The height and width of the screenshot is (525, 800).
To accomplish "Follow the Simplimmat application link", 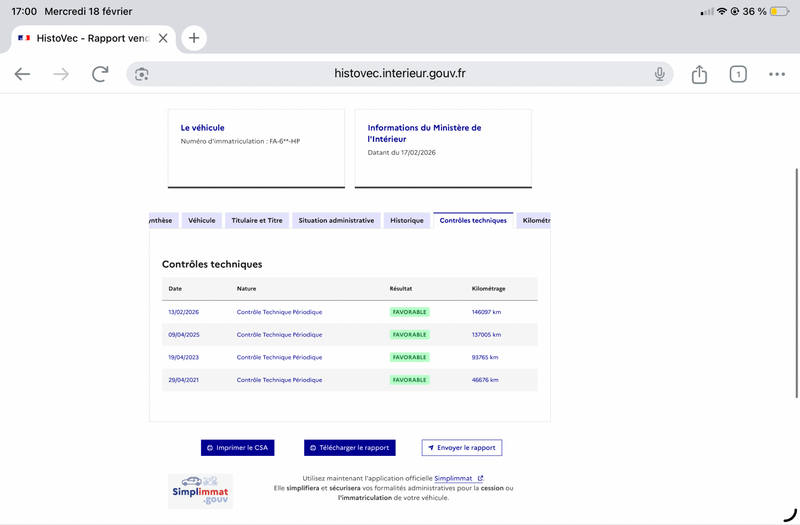I will tap(458, 478).
